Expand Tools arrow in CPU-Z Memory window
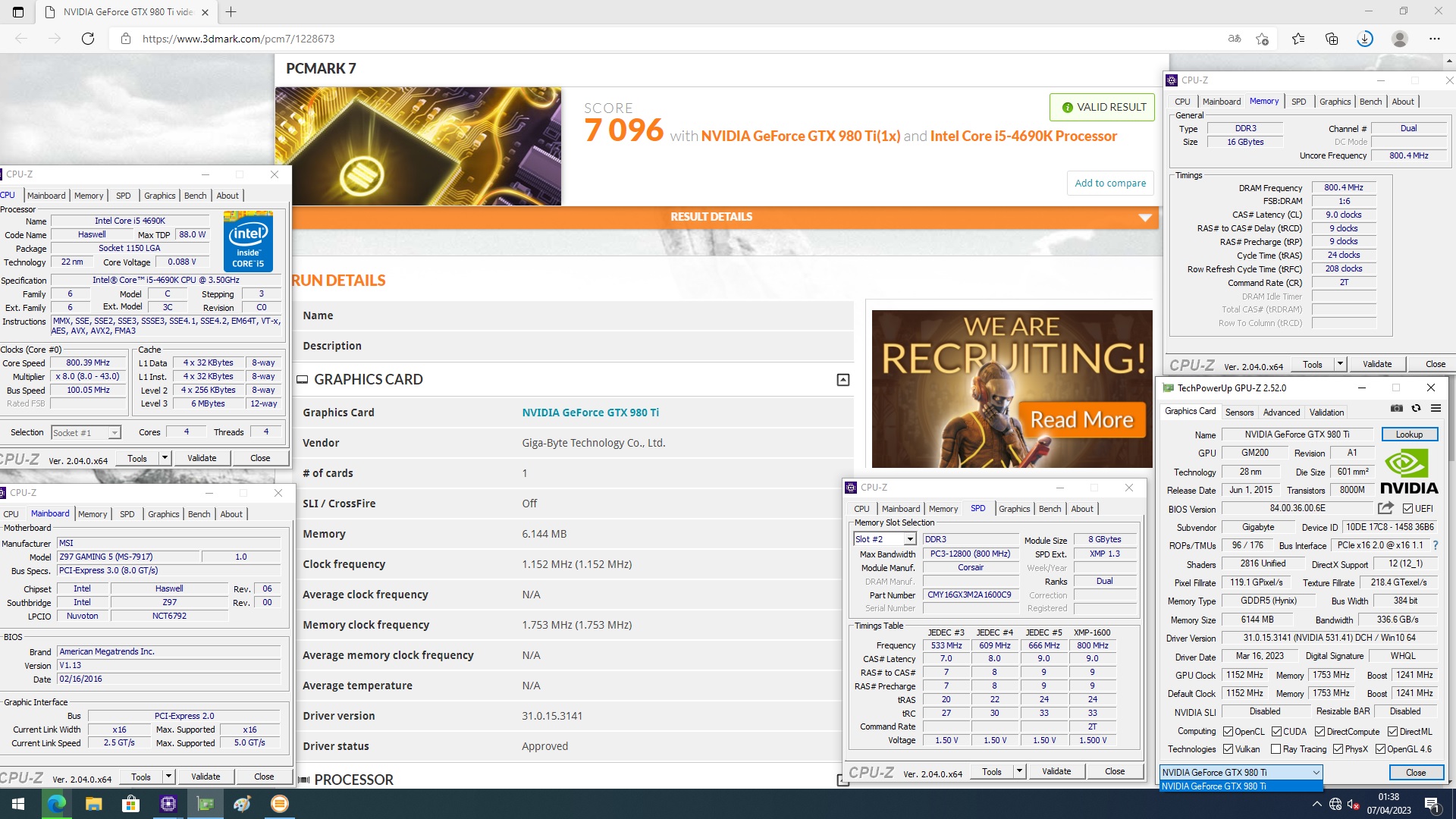Viewport: 1456px width, 819px height. 1340,364
